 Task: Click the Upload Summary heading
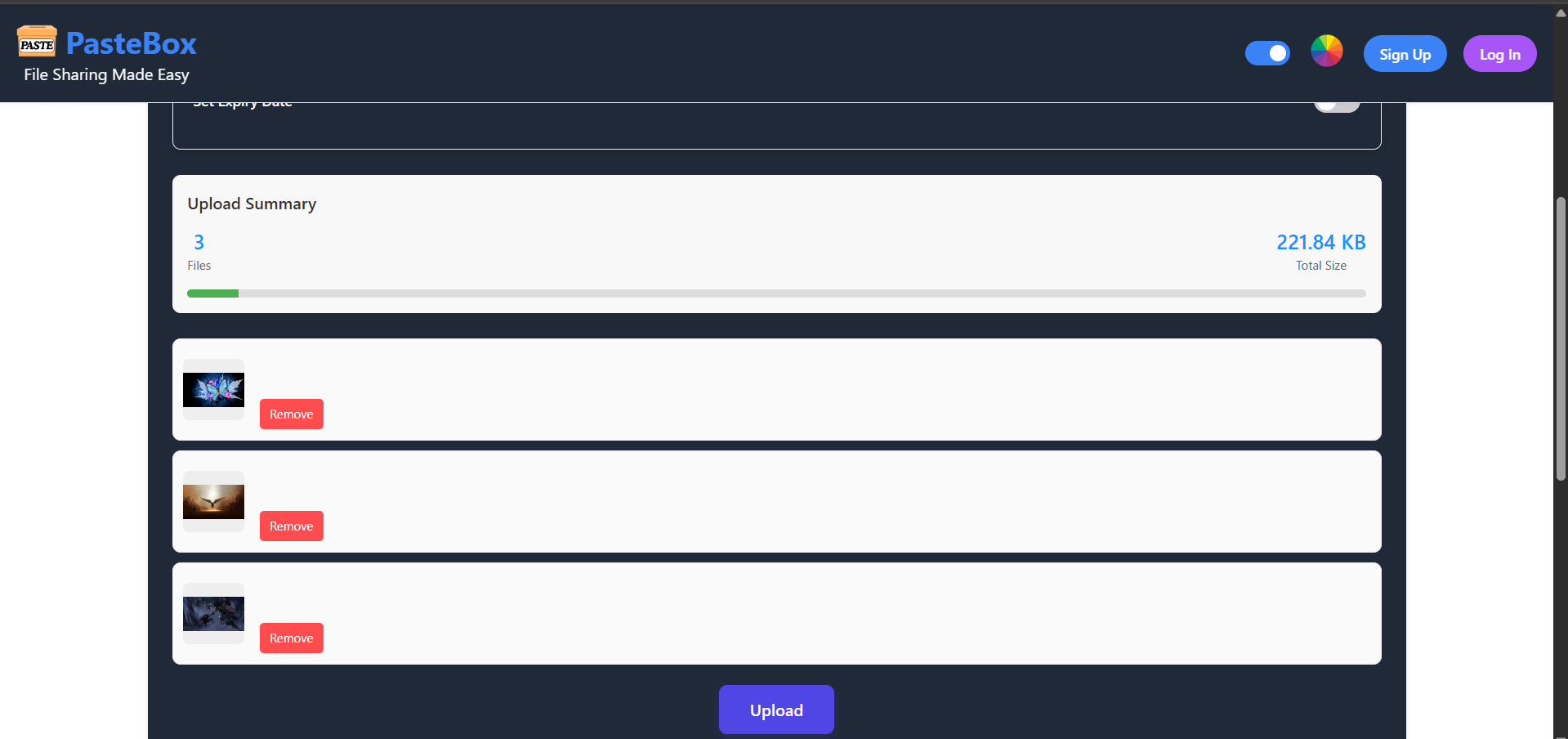point(252,204)
